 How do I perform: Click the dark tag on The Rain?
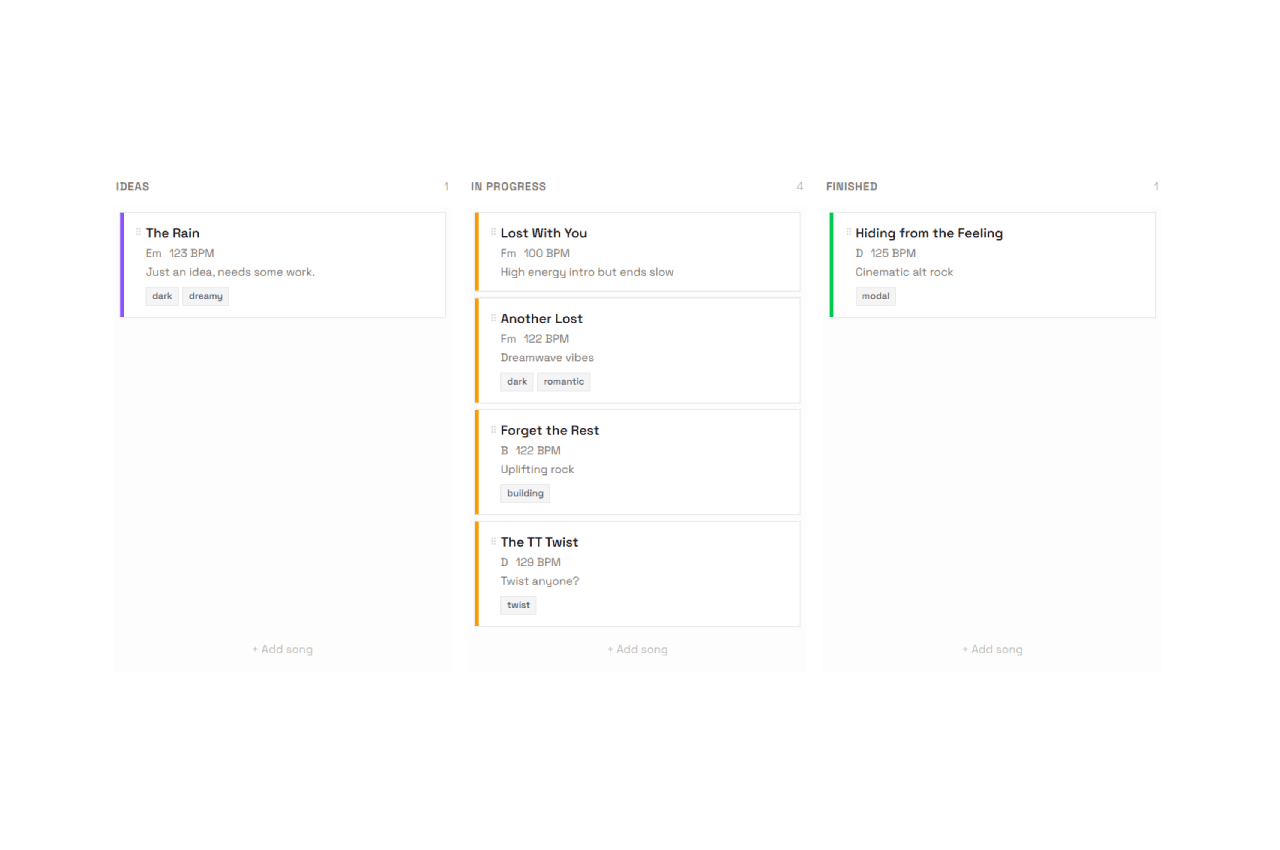pyautogui.click(x=162, y=296)
